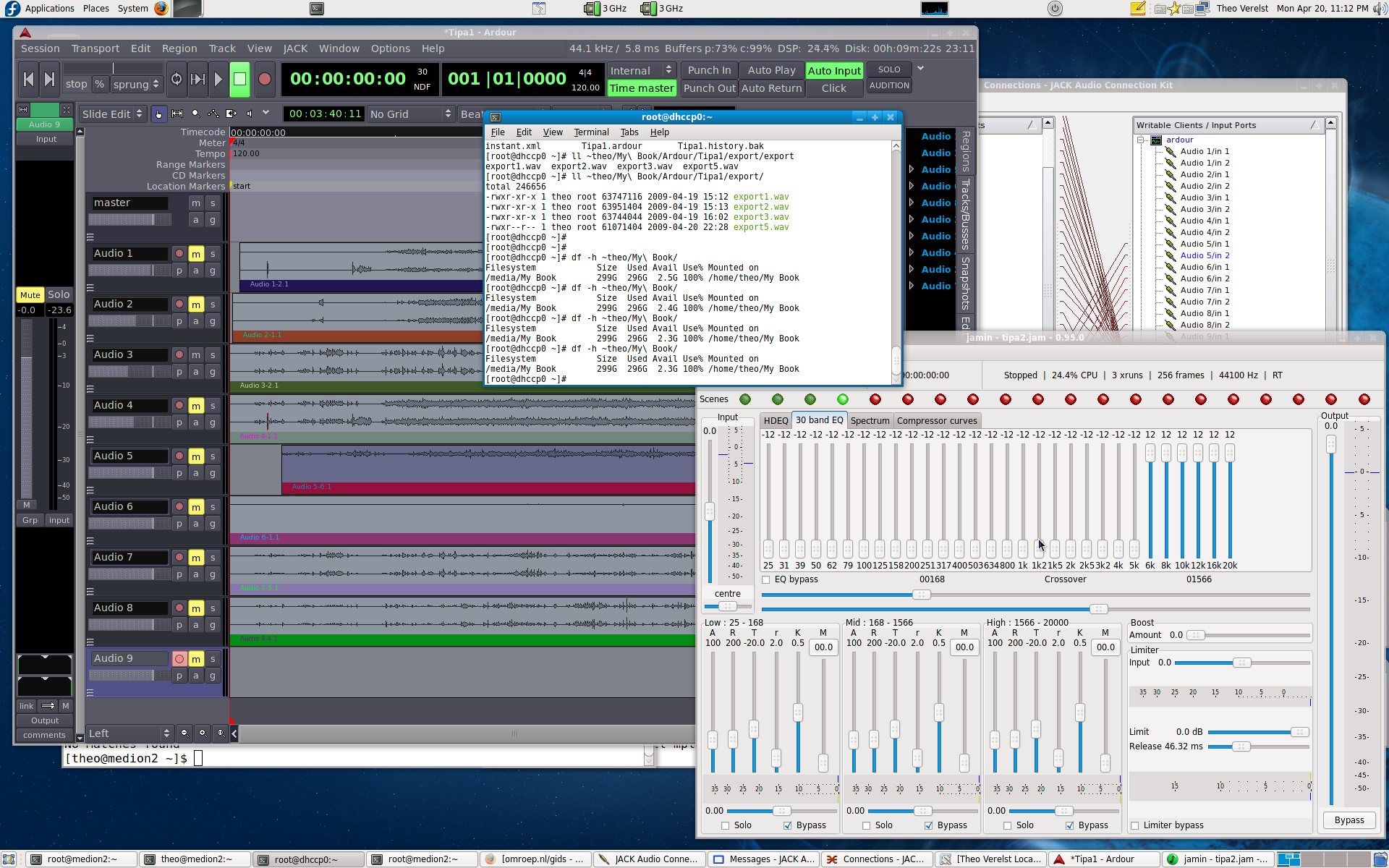Screen dimensions: 1389x868
Task: Select the range selection tool
Action: pyautogui.click(x=177, y=114)
